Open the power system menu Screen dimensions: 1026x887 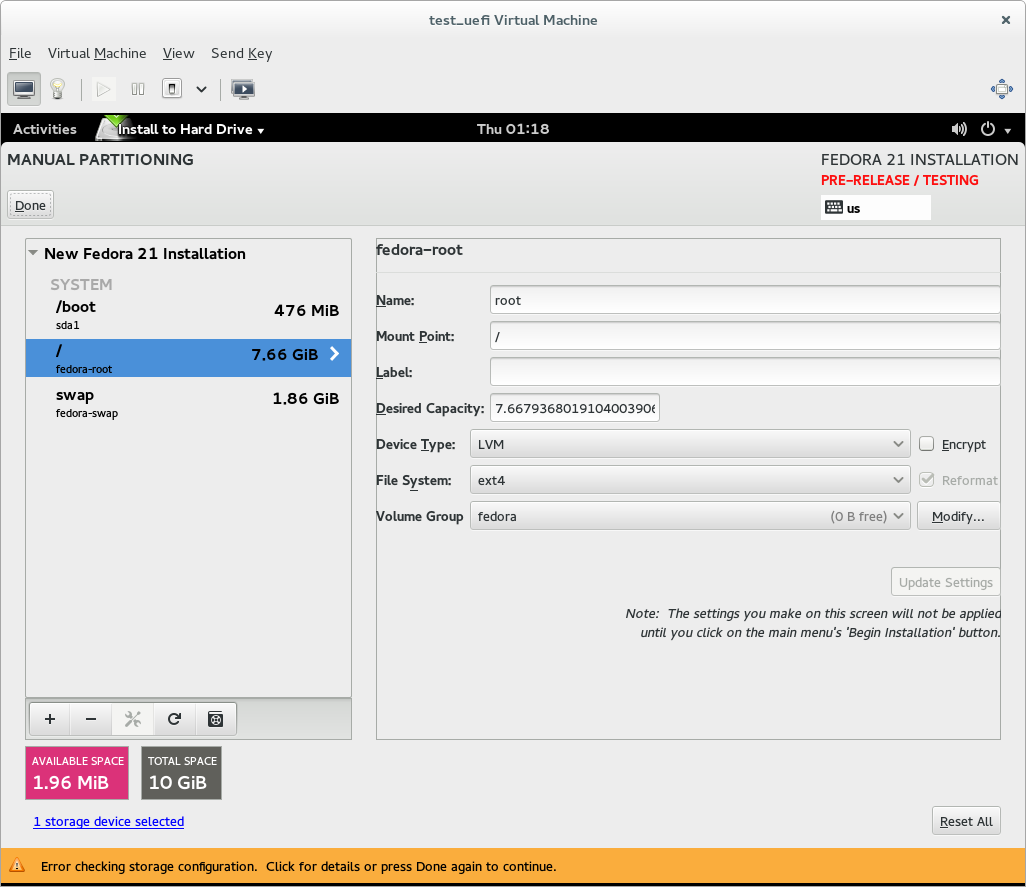point(995,129)
